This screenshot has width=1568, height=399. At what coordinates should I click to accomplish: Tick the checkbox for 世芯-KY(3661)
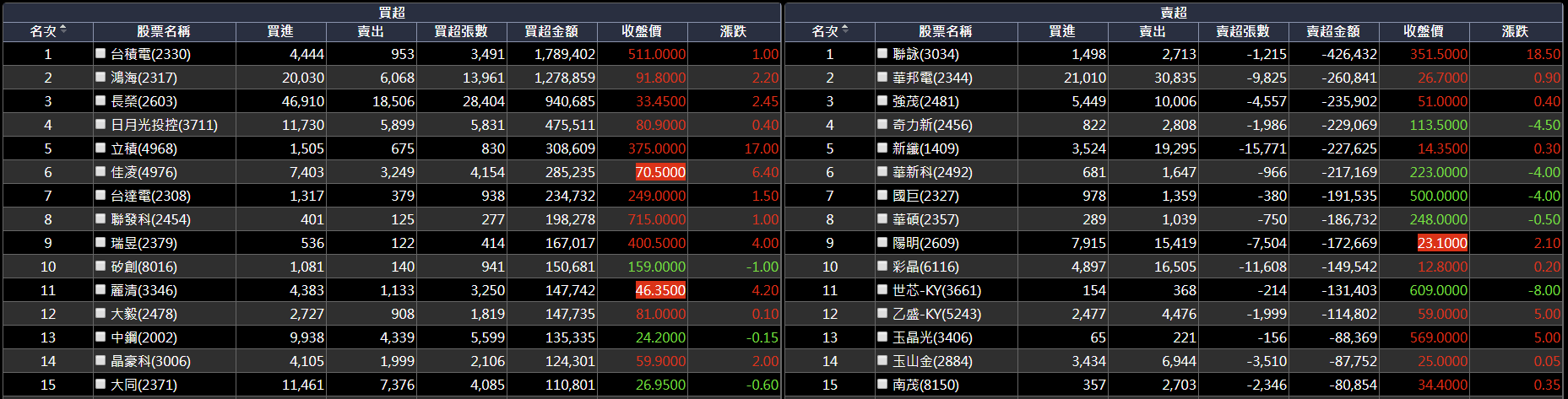click(x=882, y=289)
